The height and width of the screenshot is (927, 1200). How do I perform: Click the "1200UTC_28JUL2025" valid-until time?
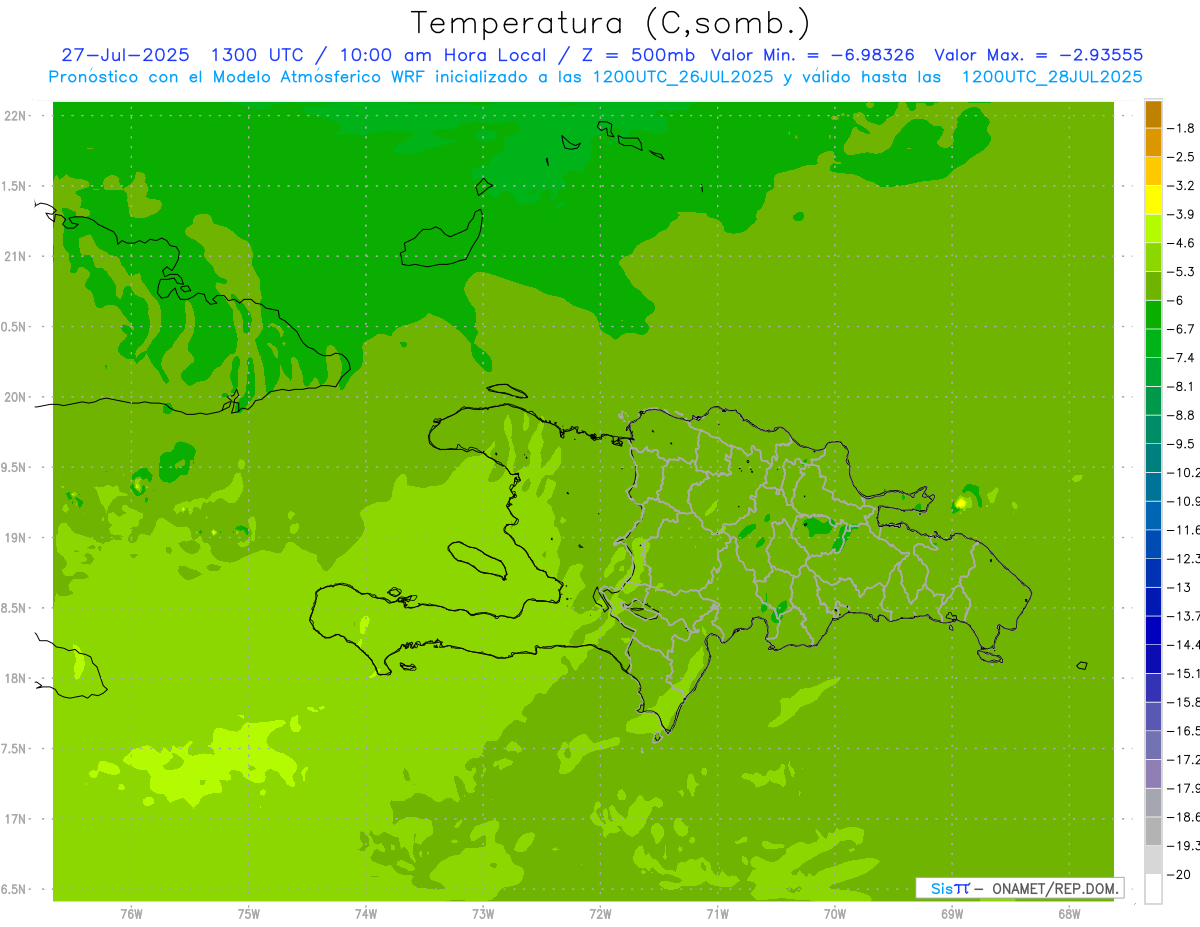pyautogui.click(x=1052, y=76)
